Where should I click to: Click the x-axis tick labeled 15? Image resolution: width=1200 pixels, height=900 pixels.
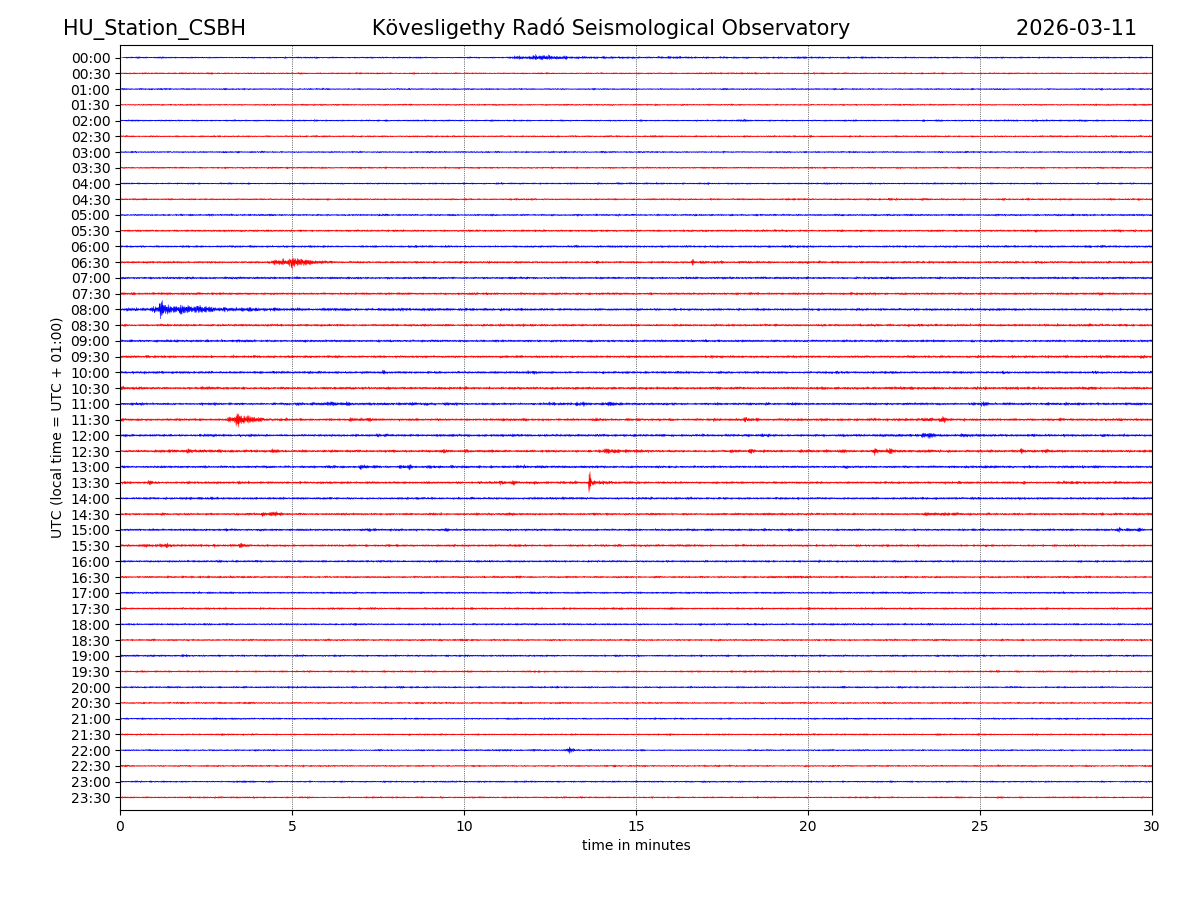[636, 826]
